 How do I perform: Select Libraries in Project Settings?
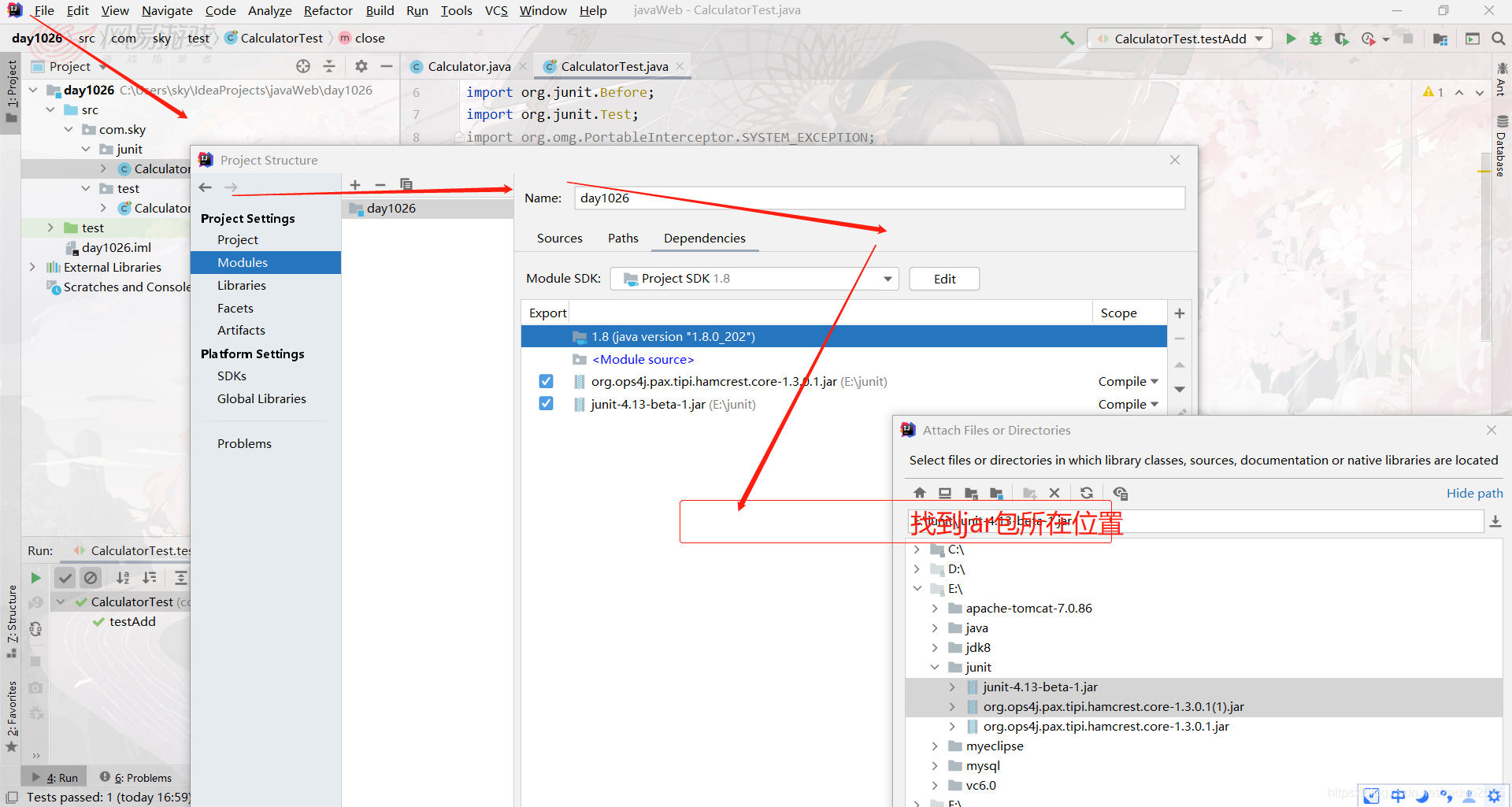(242, 286)
